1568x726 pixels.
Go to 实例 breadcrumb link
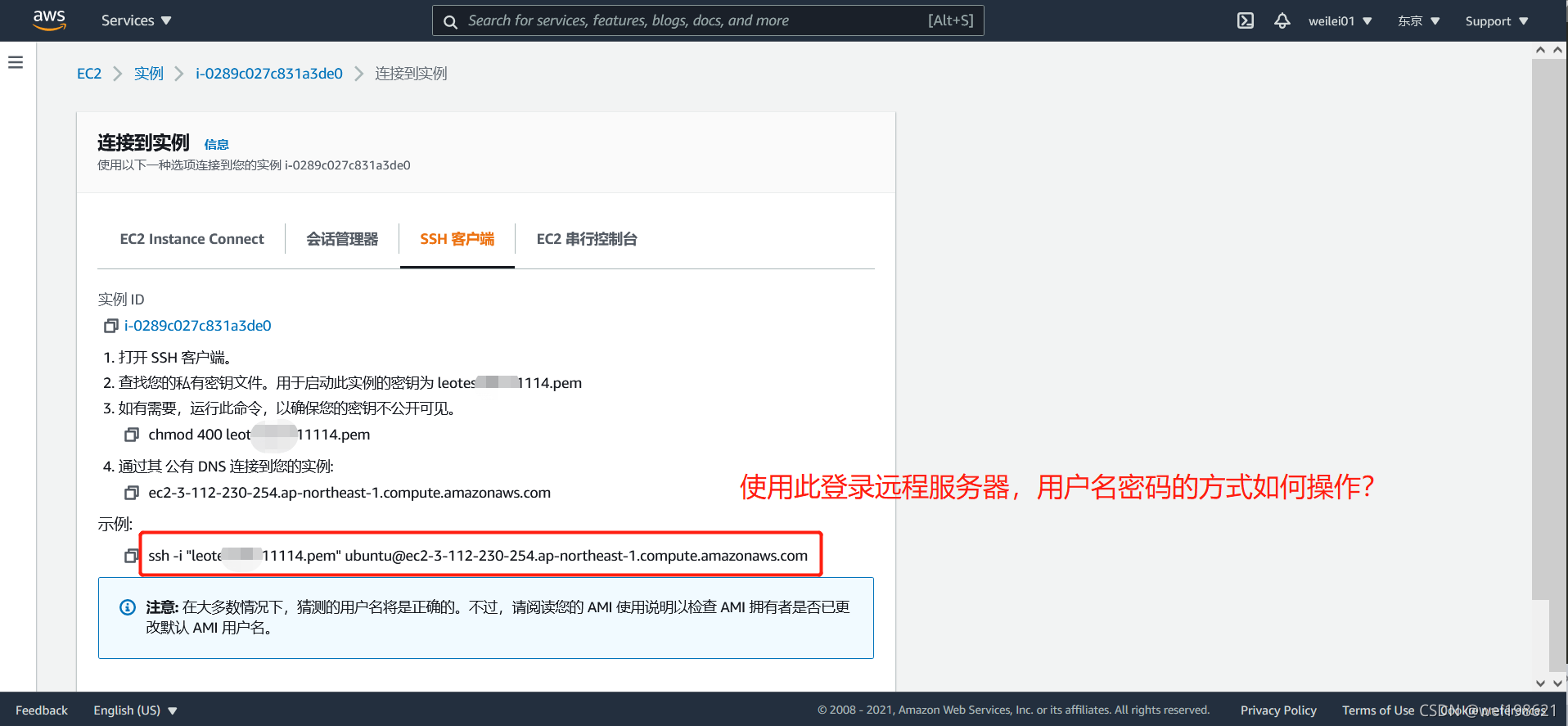(149, 74)
